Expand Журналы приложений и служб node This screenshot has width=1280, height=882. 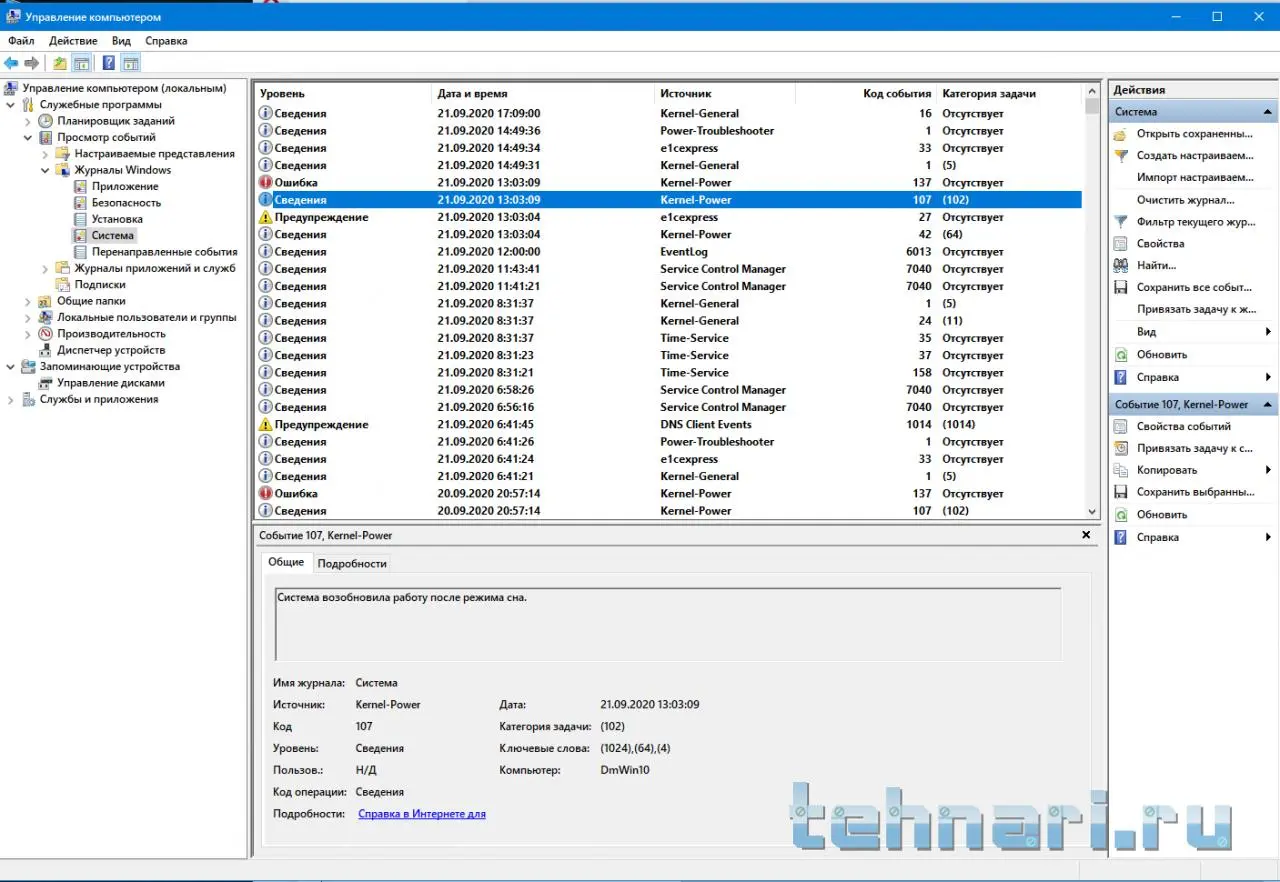click(x=45, y=268)
